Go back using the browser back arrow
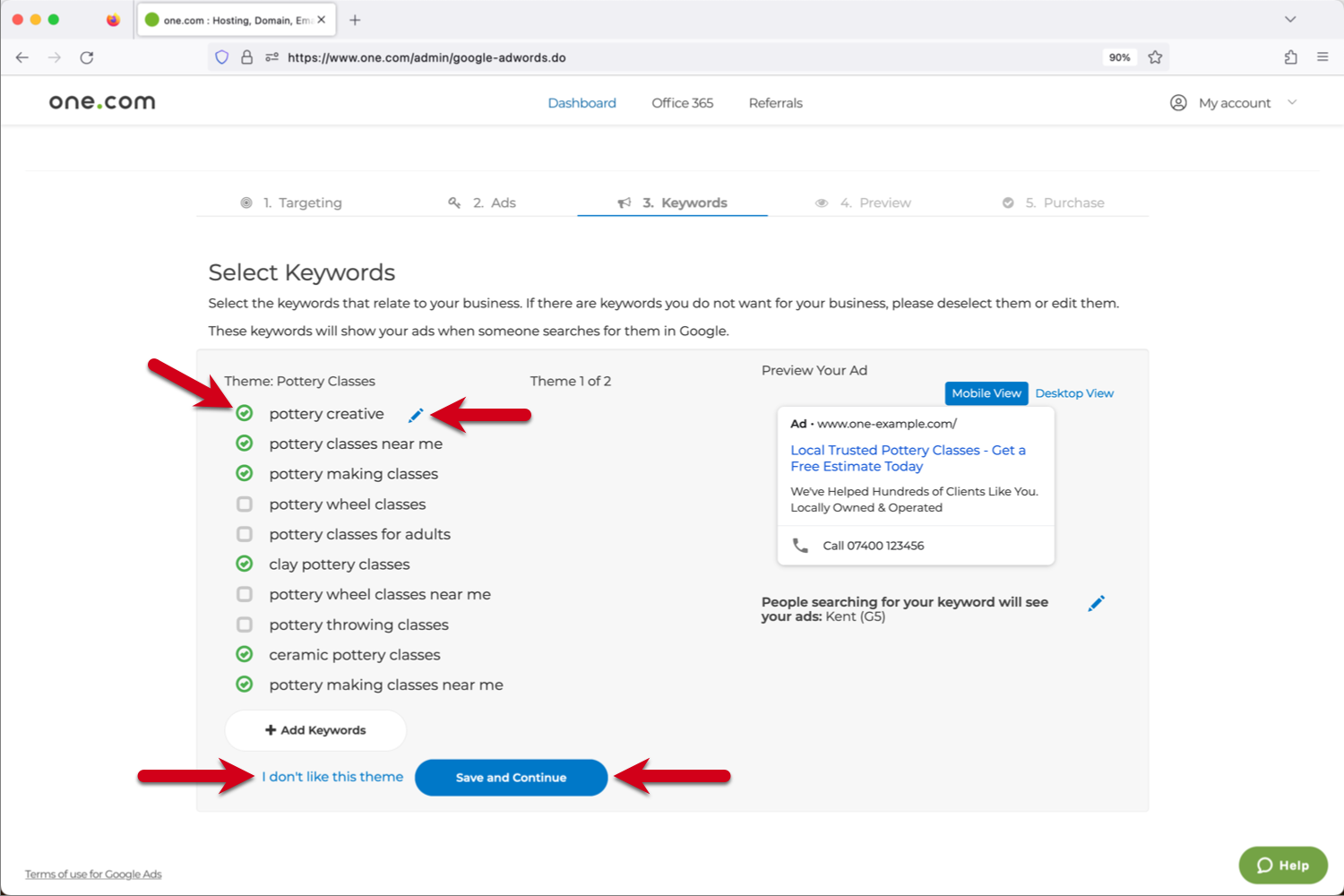 pos(22,57)
